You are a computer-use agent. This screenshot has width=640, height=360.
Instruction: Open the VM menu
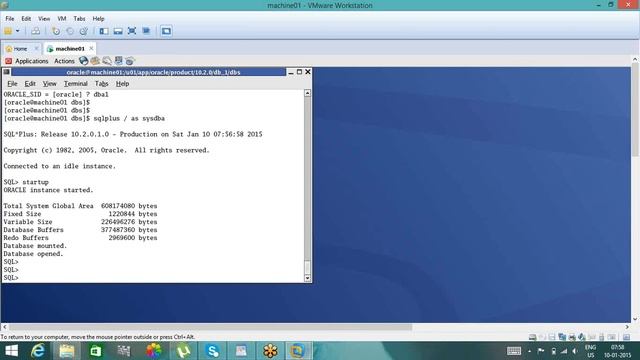pyautogui.click(x=62, y=19)
